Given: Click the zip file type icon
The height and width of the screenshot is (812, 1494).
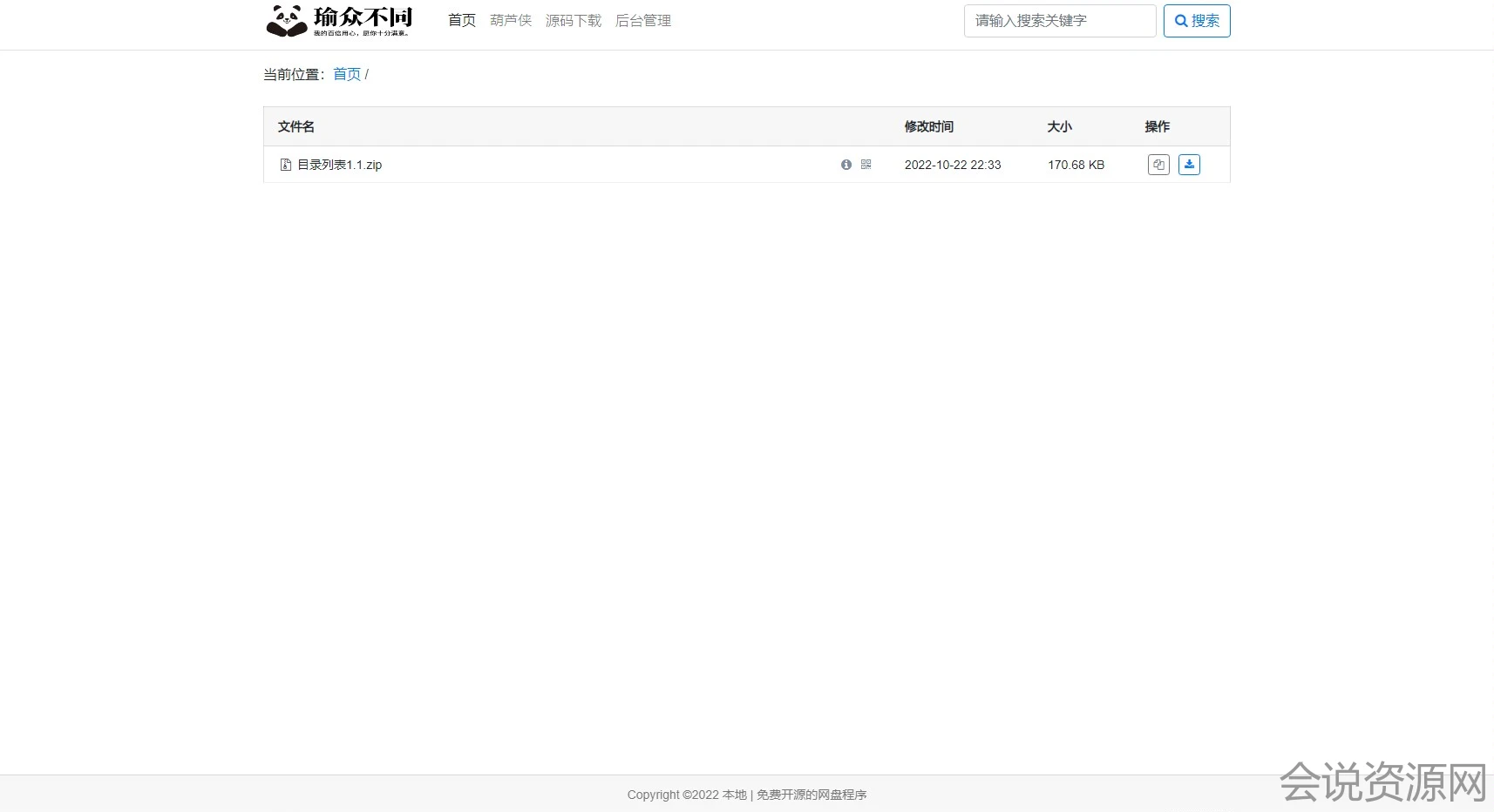Looking at the screenshot, I should [x=285, y=165].
